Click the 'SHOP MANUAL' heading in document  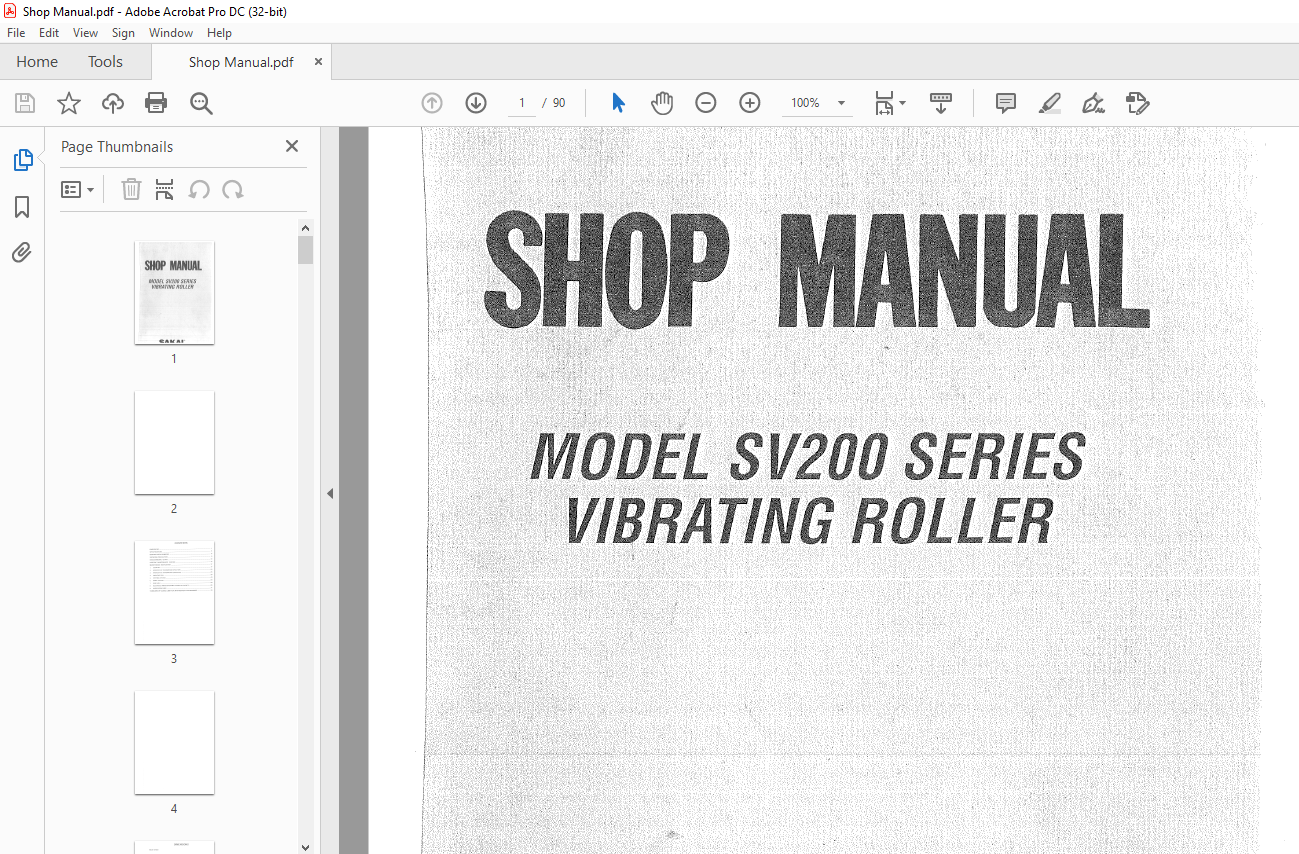pos(817,270)
